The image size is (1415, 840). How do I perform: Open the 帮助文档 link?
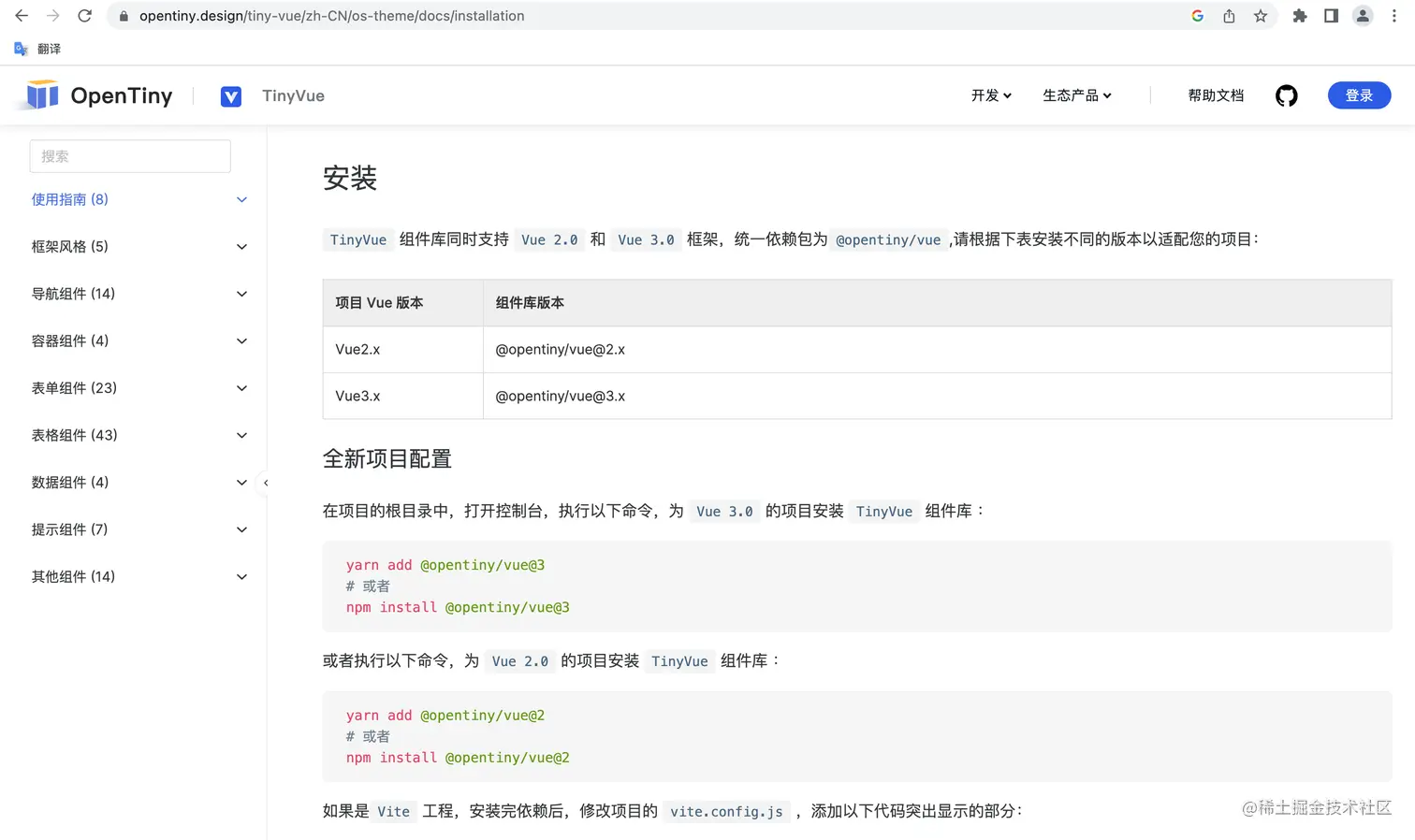click(1216, 95)
